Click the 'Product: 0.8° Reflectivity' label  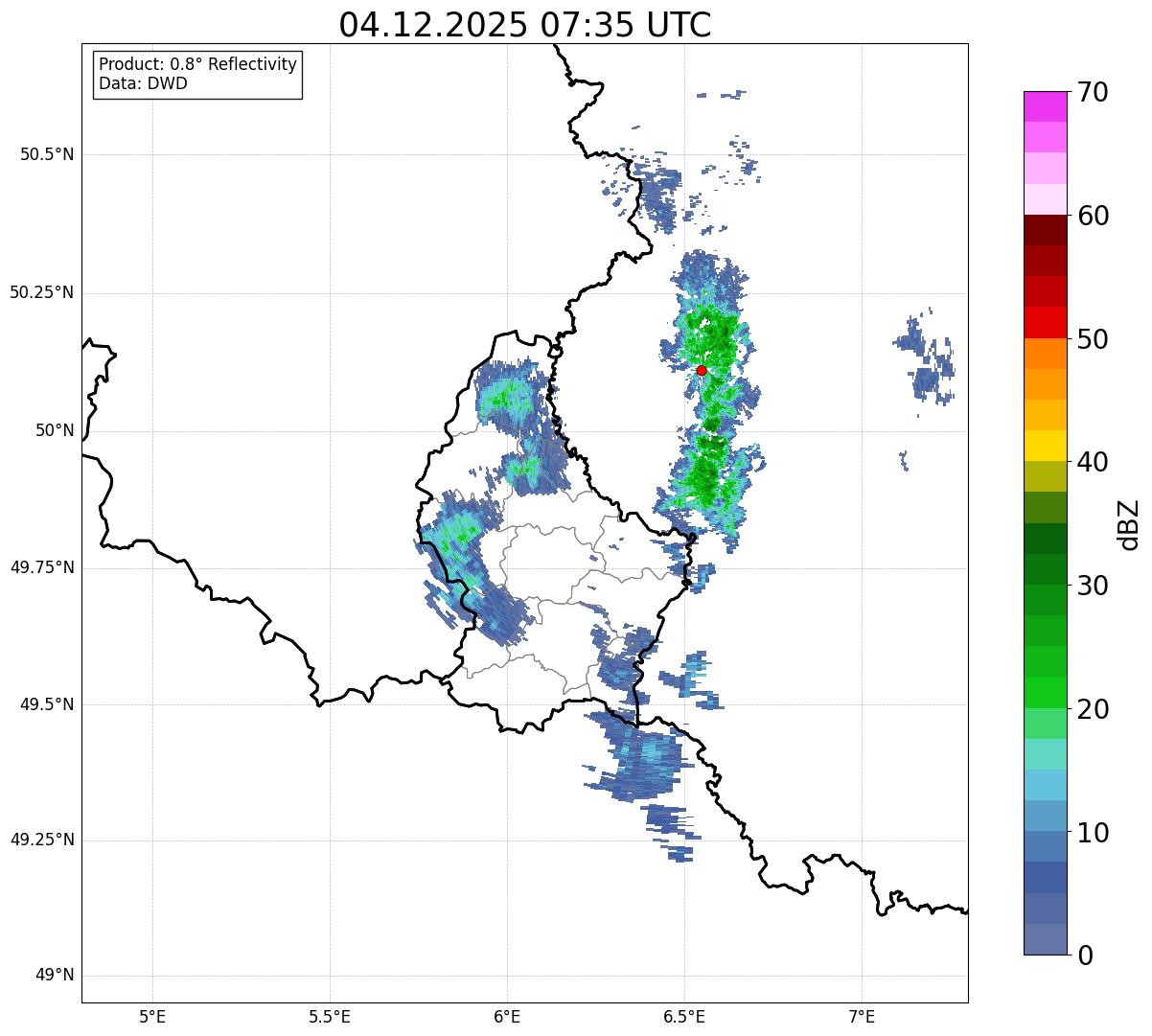[x=198, y=64]
